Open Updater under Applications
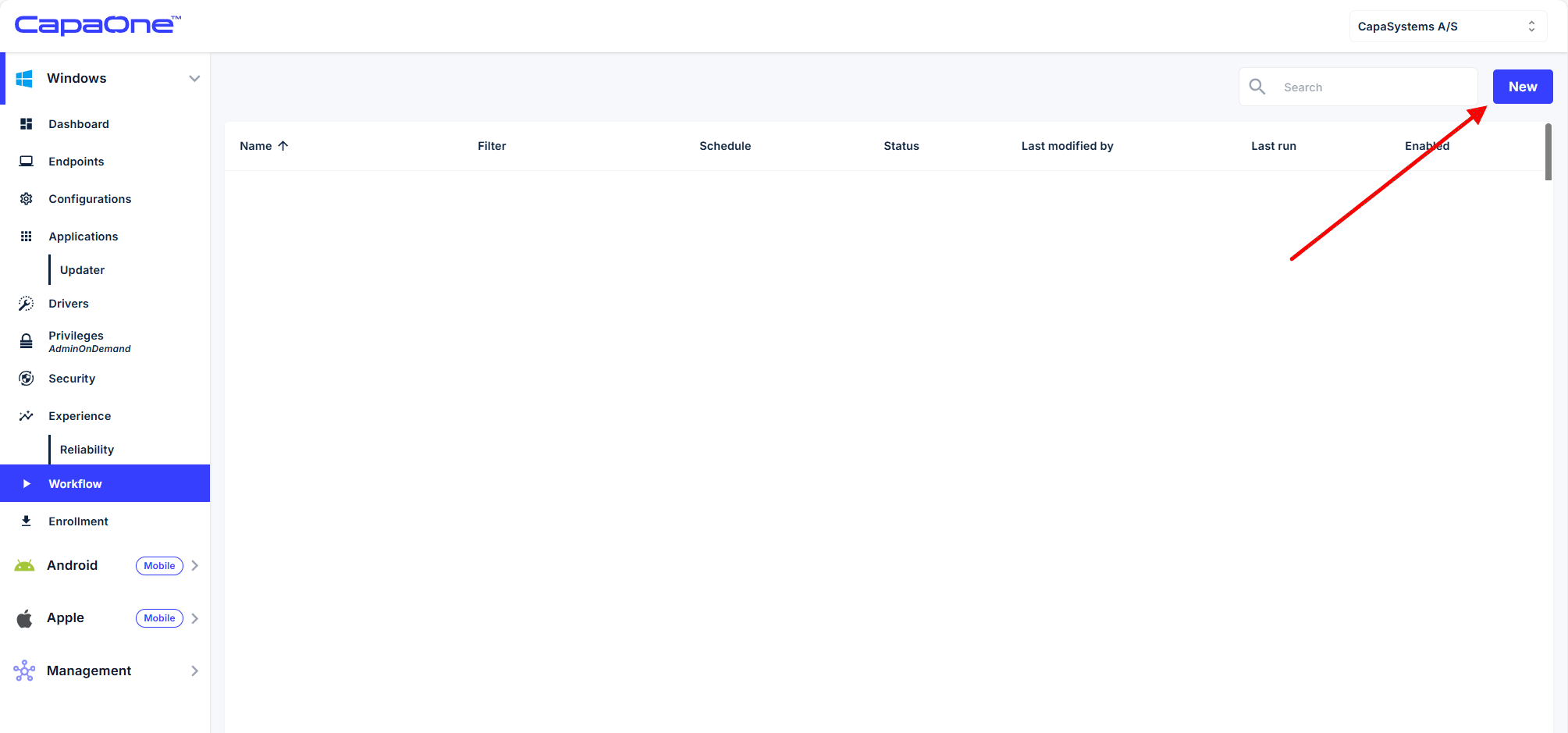This screenshot has width=1568, height=733. [82, 270]
